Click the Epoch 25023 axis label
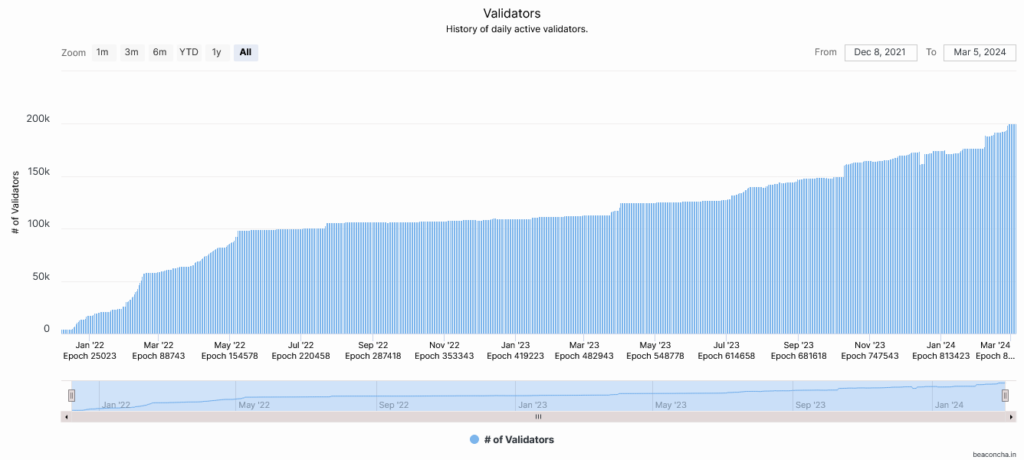Image resolution: width=1024 pixels, height=460 pixels. (x=90, y=356)
